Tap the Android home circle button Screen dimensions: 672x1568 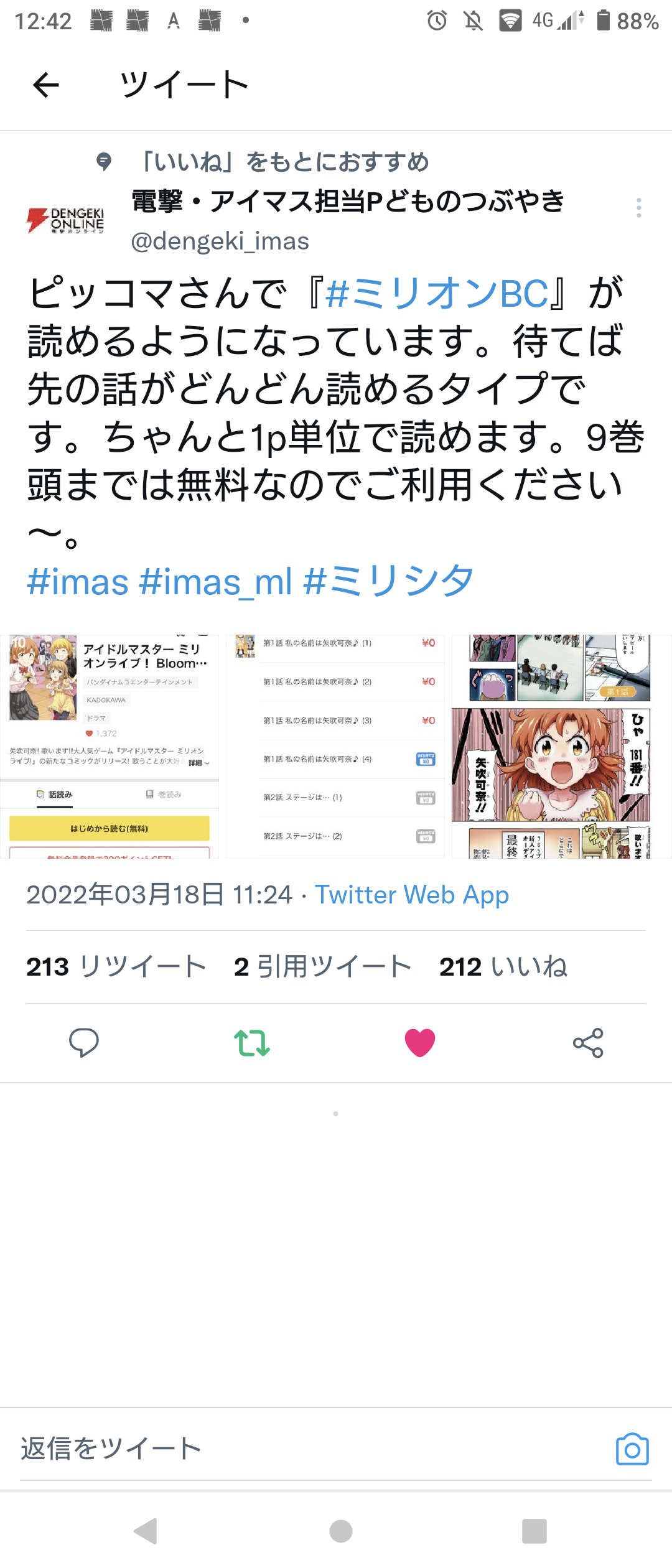tap(341, 1531)
